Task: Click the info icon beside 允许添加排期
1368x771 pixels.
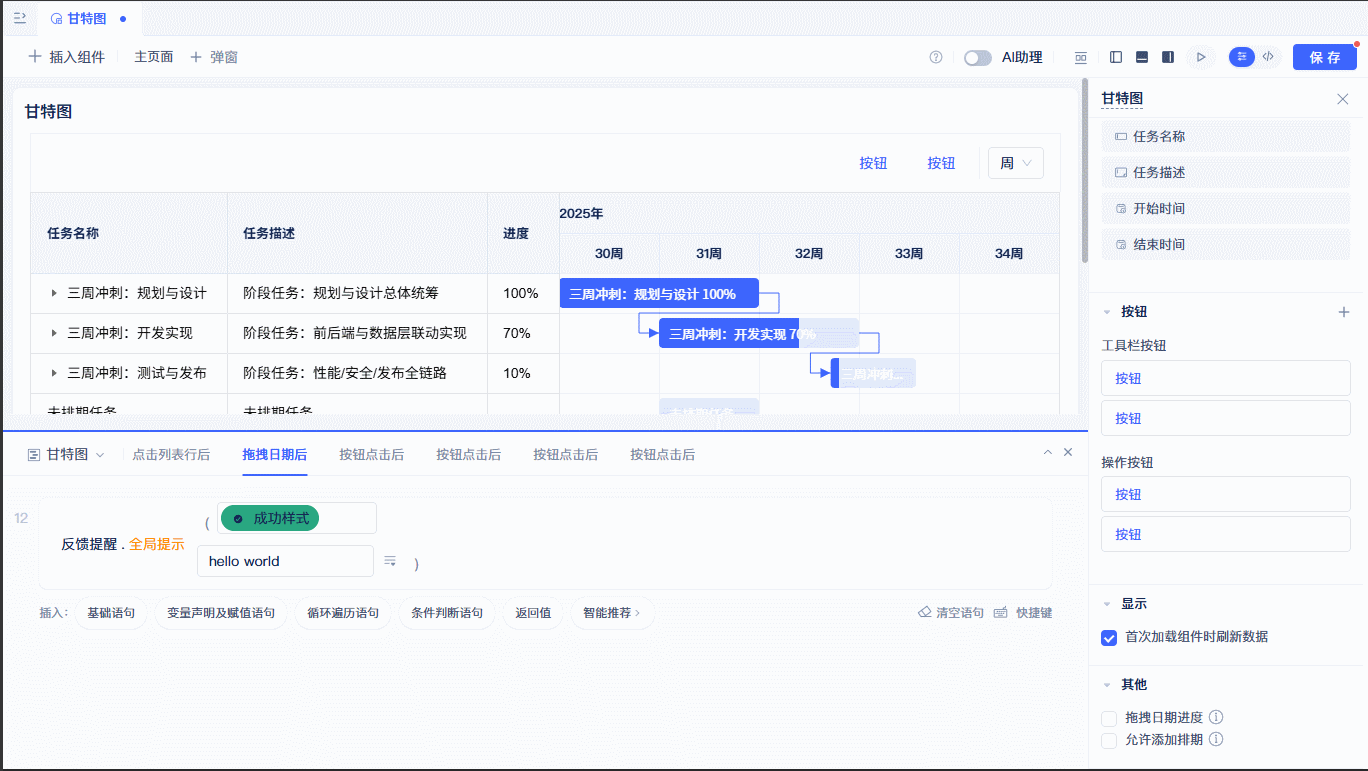Action: click(x=1216, y=740)
